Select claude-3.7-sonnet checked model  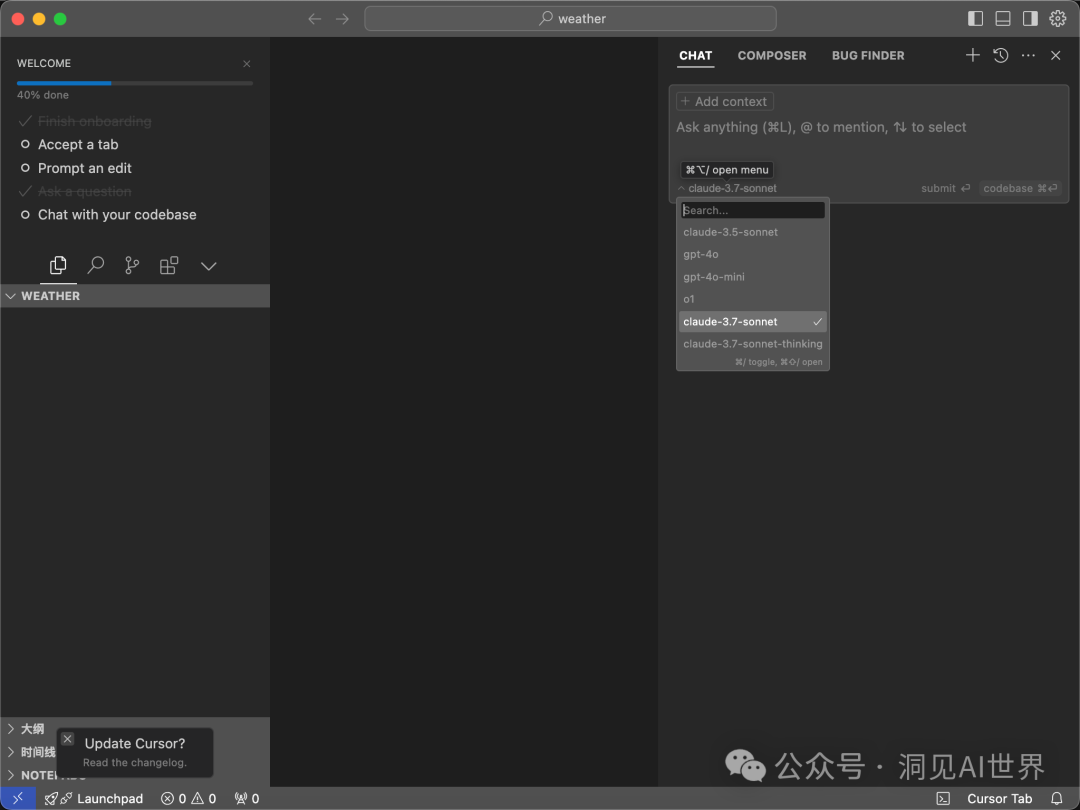[753, 322]
